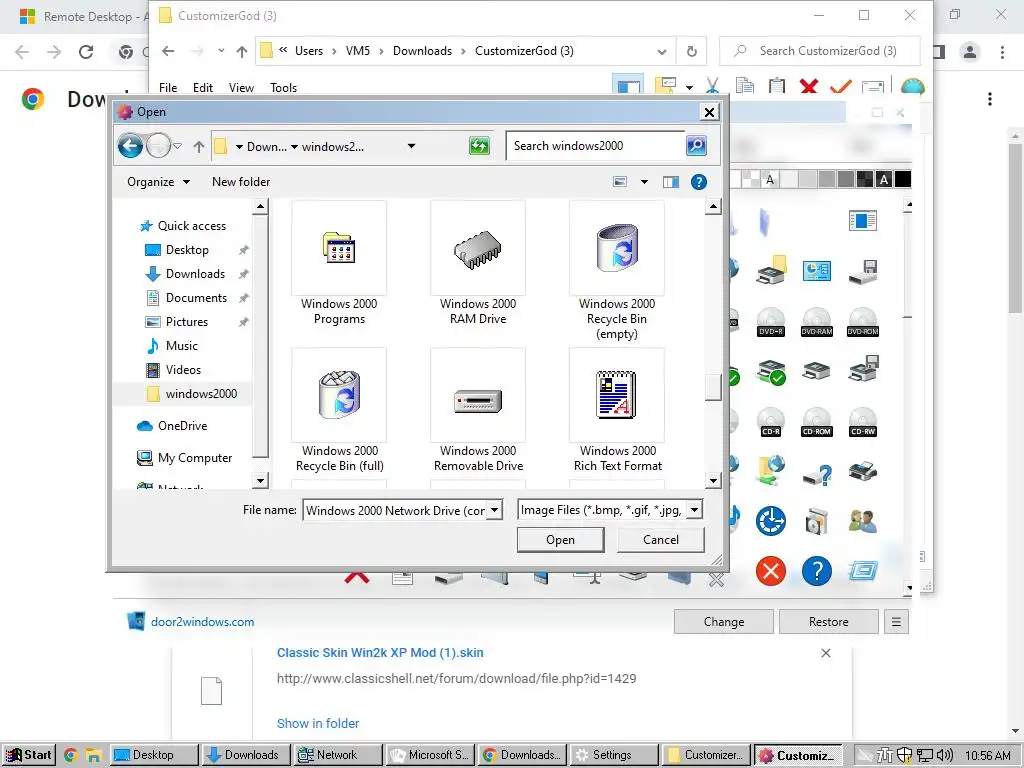Image resolution: width=1024 pixels, height=768 pixels.
Task: Open the Organize menu
Action: (159, 182)
